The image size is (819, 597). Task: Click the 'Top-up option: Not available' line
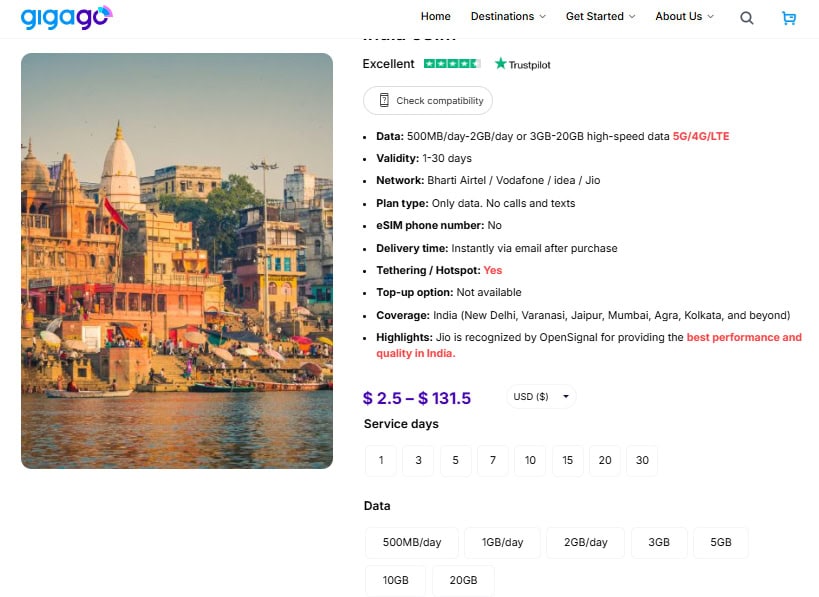click(x=449, y=292)
